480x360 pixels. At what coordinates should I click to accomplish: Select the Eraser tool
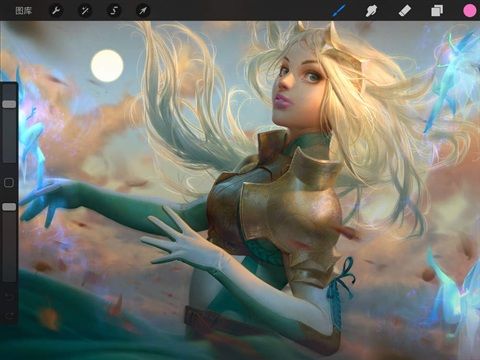[x=405, y=10]
